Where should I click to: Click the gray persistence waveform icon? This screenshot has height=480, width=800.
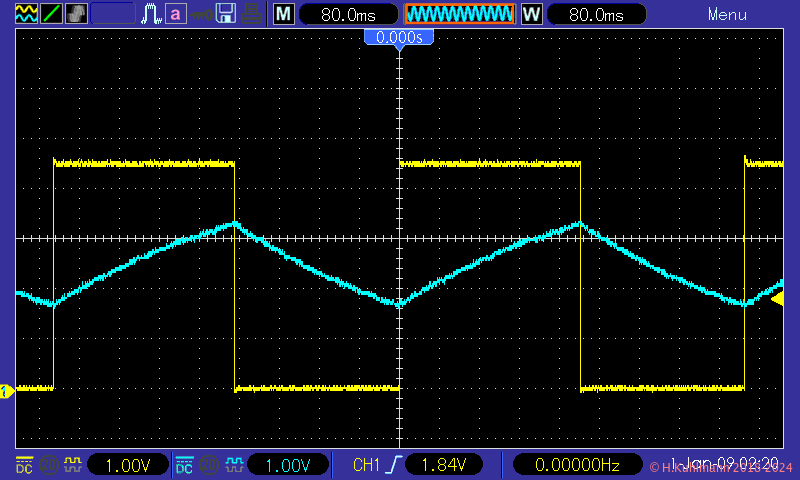coord(76,14)
